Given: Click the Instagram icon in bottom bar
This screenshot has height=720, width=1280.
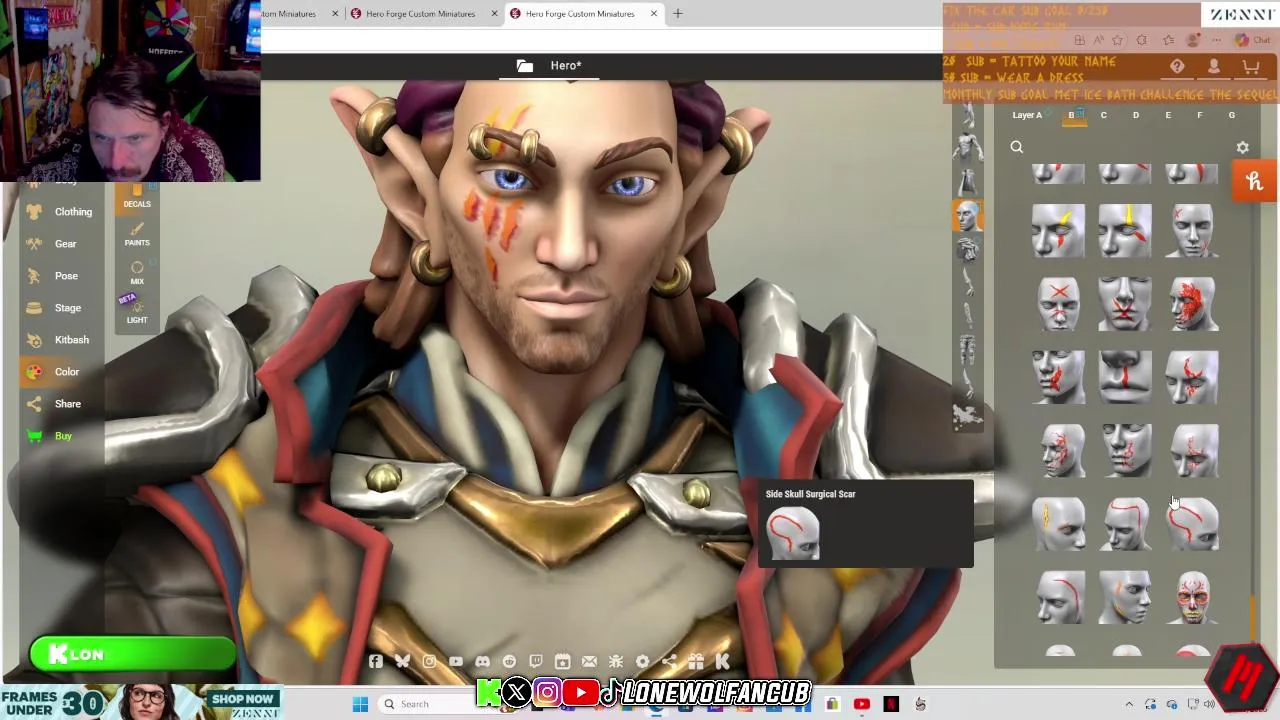Looking at the screenshot, I should point(429,661).
